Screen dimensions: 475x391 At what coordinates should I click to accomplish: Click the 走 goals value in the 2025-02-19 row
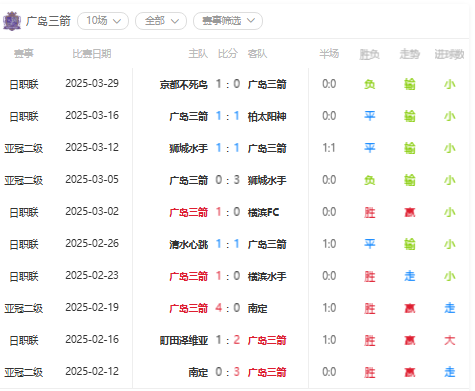(449, 308)
